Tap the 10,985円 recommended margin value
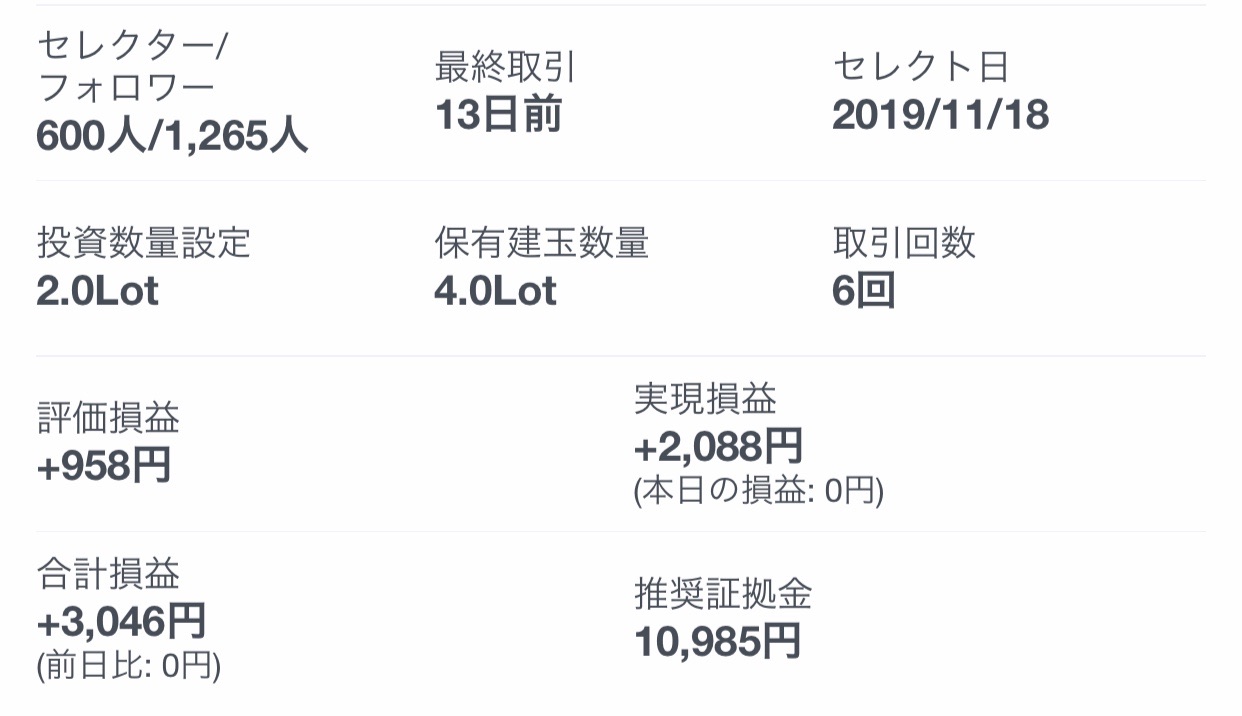Image resolution: width=1242 pixels, height=716 pixels. [x=718, y=641]
